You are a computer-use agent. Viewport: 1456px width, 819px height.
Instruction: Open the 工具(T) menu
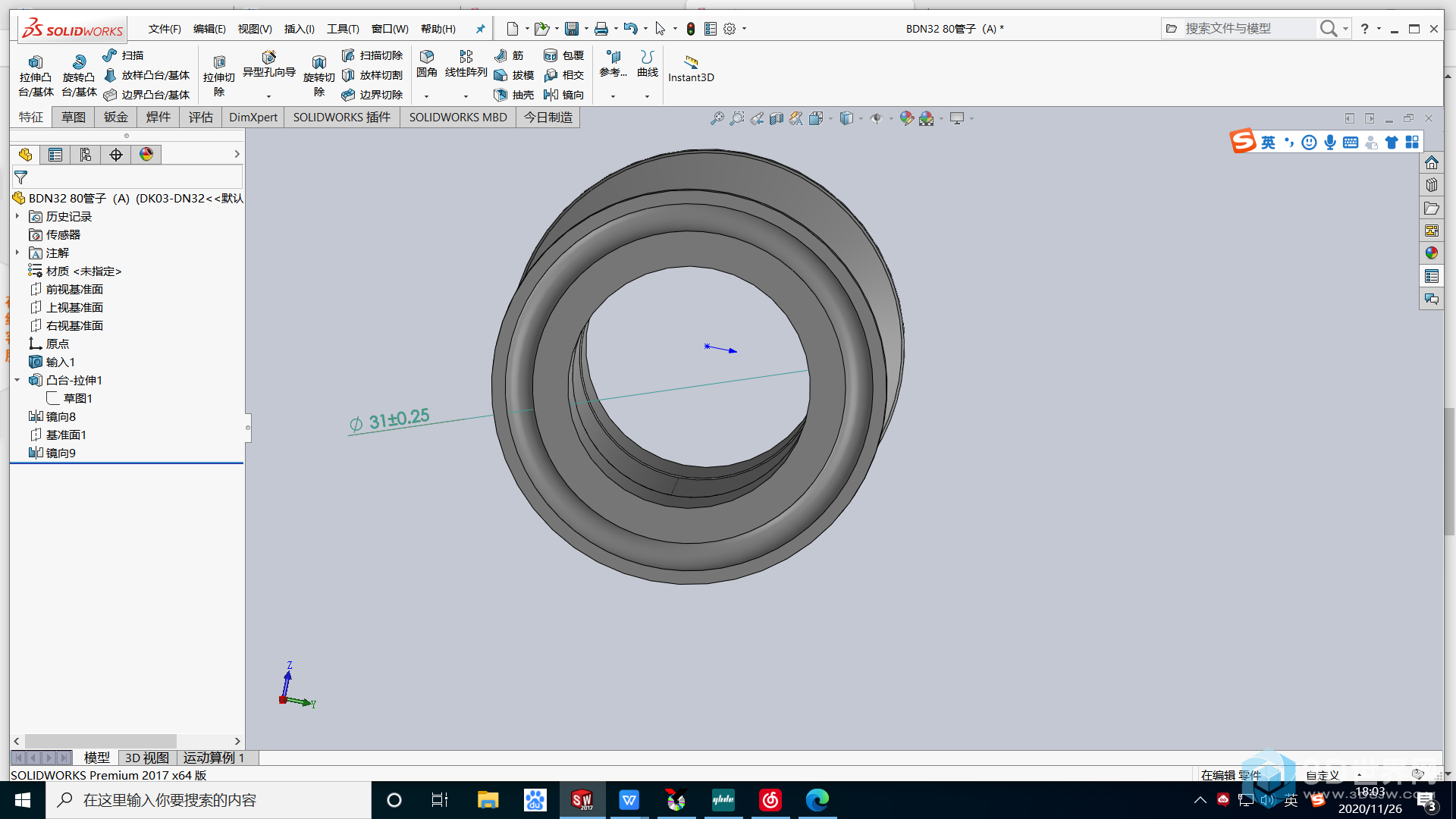pos(343,29)
